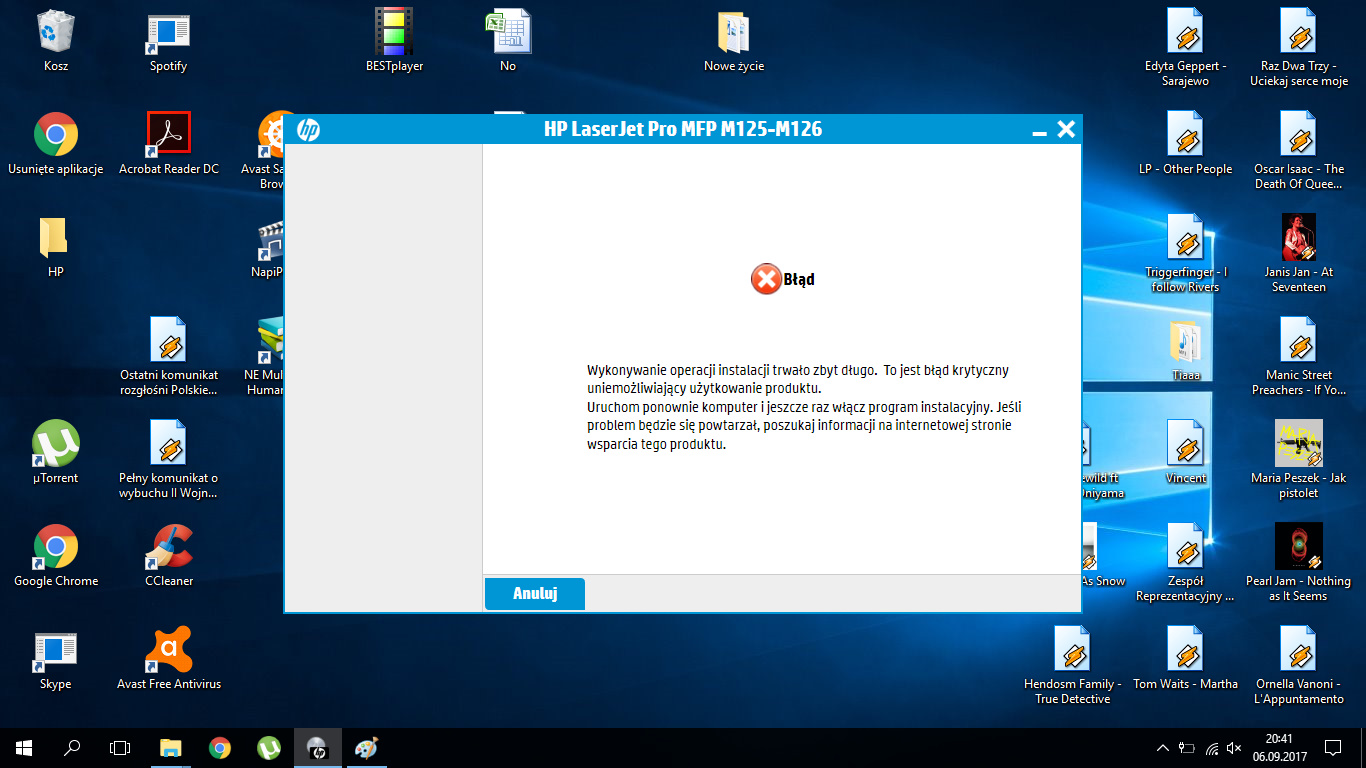The image size is (1366, 768).
Task: Expand hidden system tray icons chevron
Action: click(1162, 747)
